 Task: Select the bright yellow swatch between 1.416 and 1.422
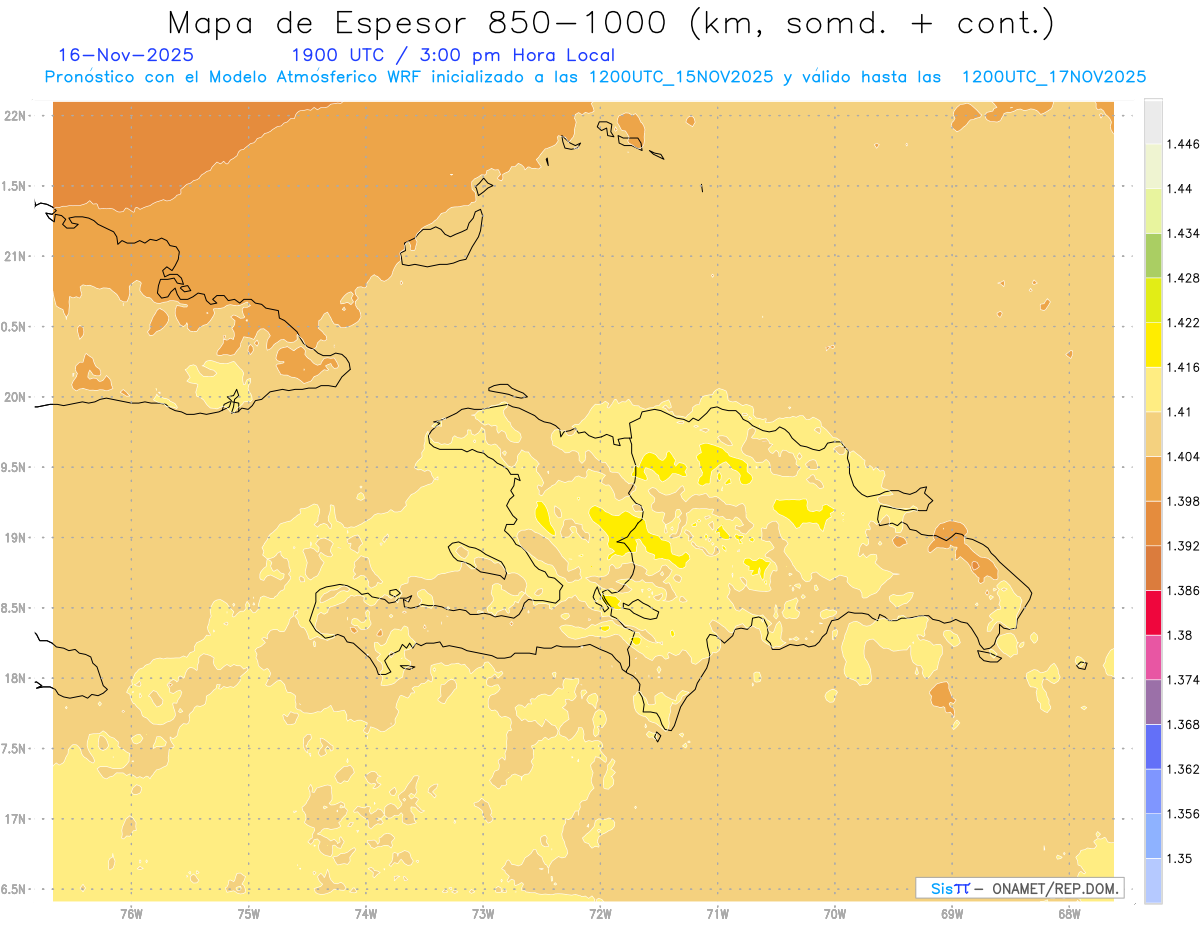pos(1153,345)
